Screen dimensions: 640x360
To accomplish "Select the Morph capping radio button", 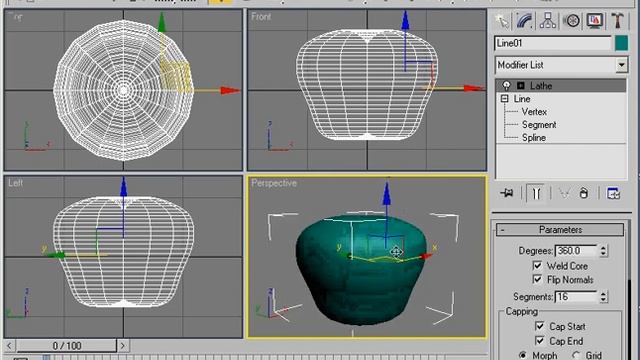I will click(522, 355).
